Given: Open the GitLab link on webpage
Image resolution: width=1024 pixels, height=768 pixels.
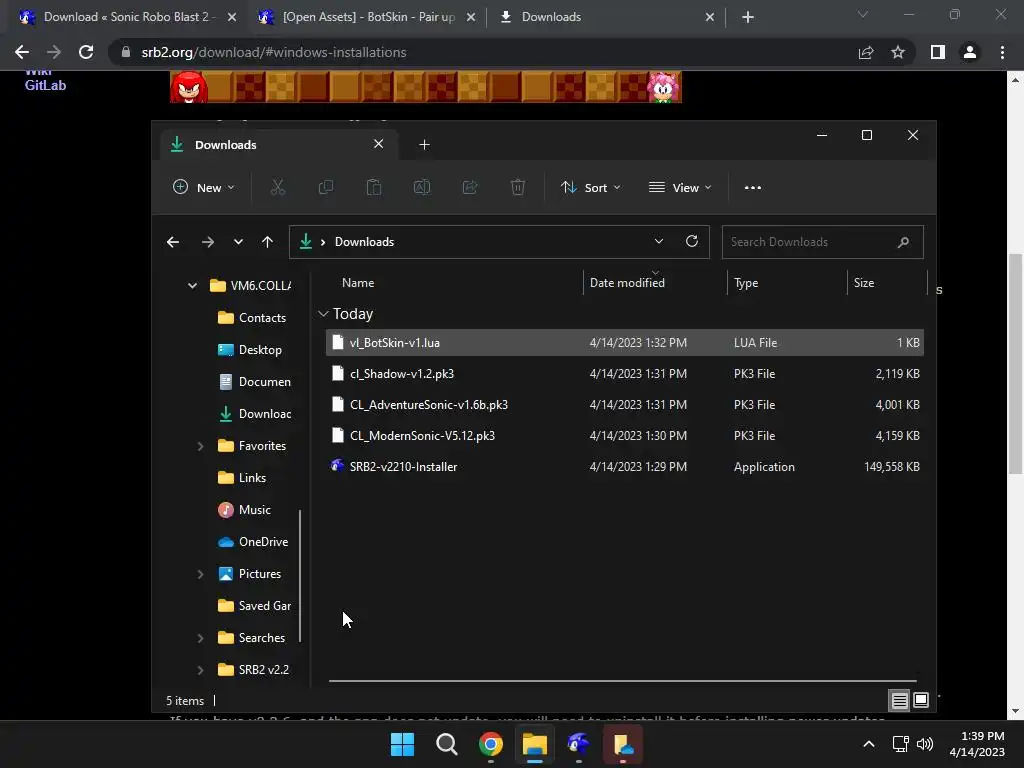Looking at the screenshot, I should 45,86.
